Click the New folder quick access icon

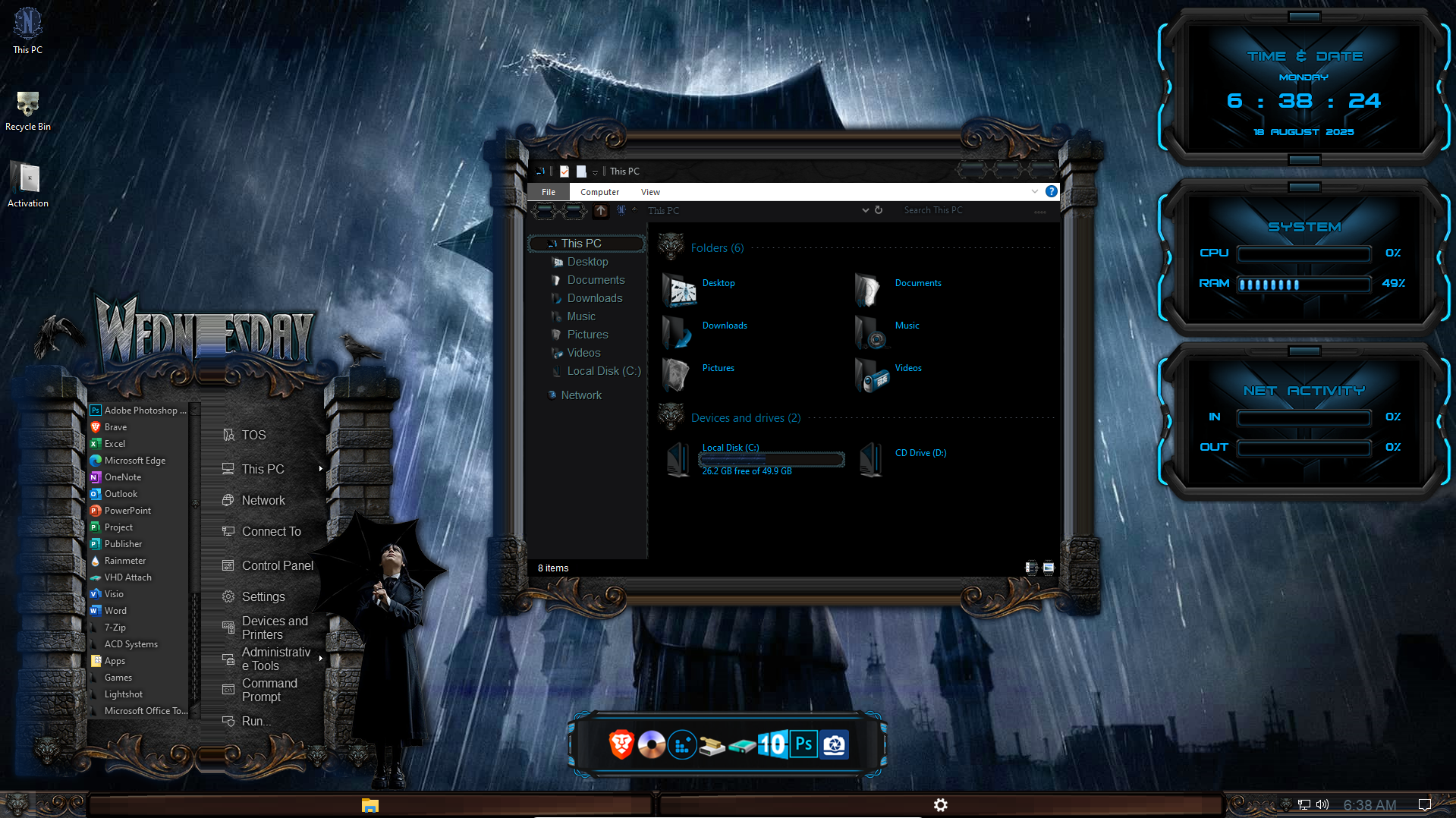coord(581,171)
